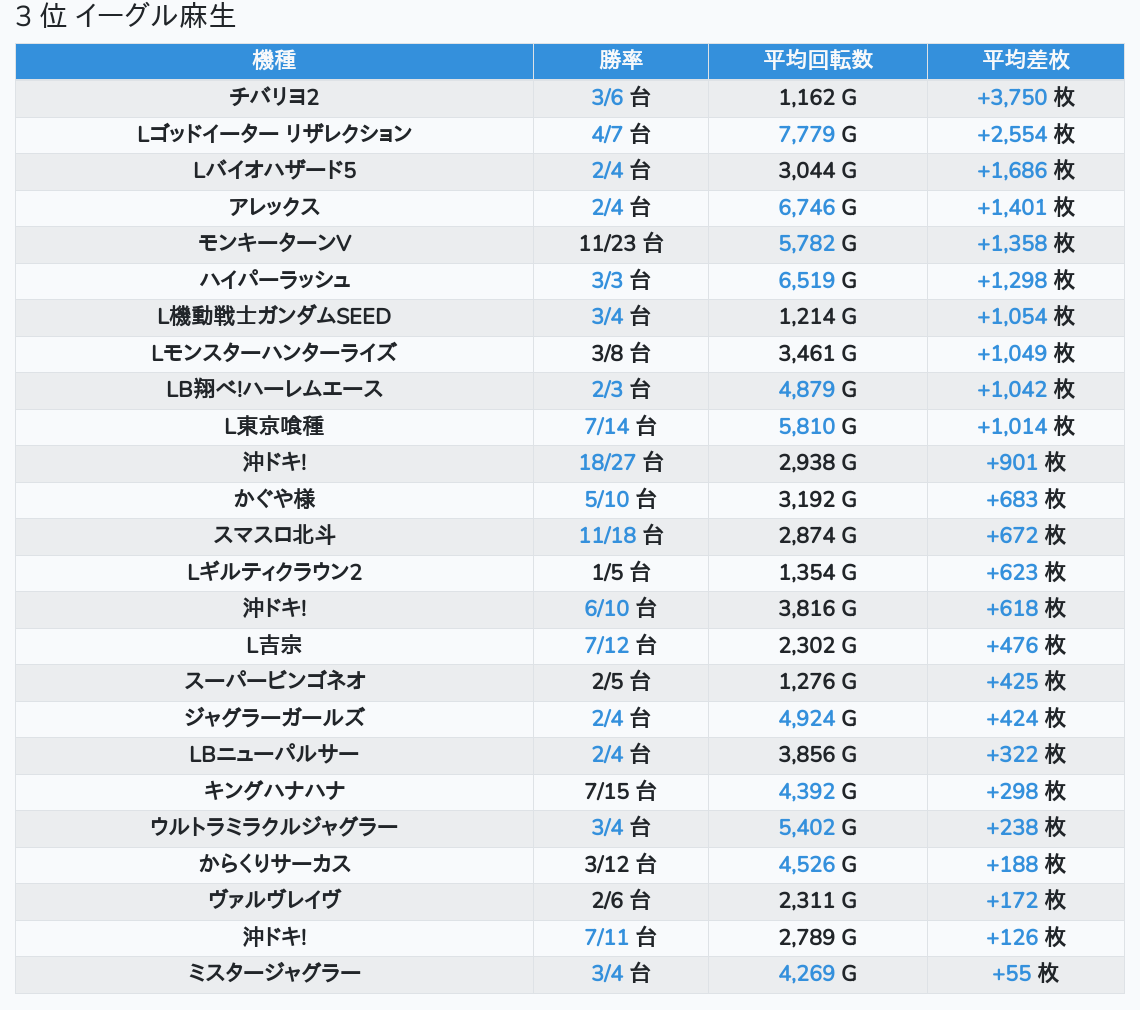Click the 3/12 台 win rate
The width and height of the screenshot is (1140, 1010).
[621, 864]
